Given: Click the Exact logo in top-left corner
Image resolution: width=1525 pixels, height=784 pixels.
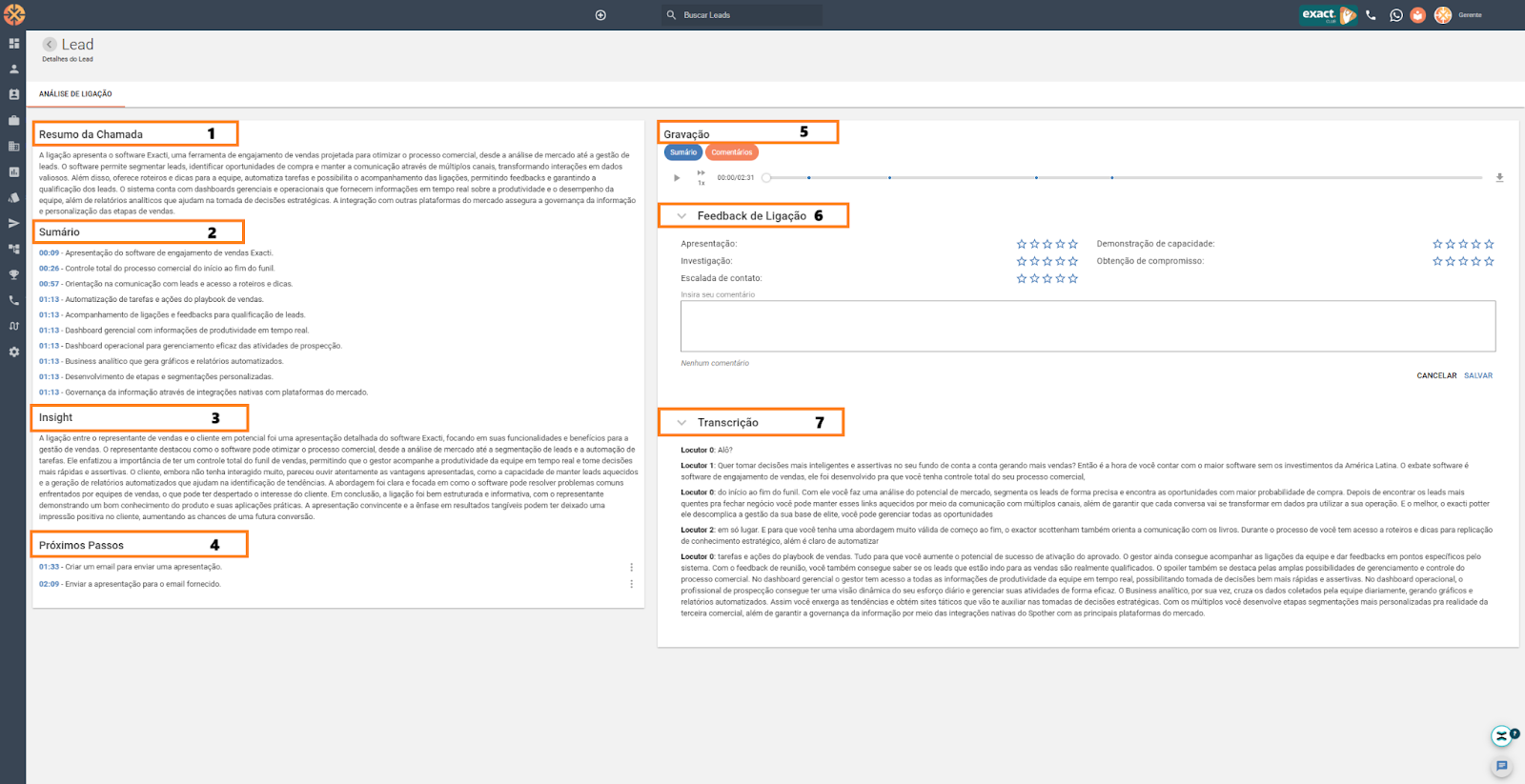Looking at the screenshot, I should click(14, 14).
